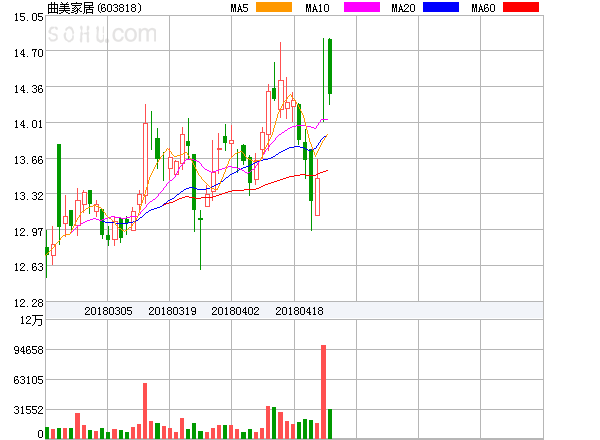Click the magenta MA10 legend swatch

pos(362,7)
